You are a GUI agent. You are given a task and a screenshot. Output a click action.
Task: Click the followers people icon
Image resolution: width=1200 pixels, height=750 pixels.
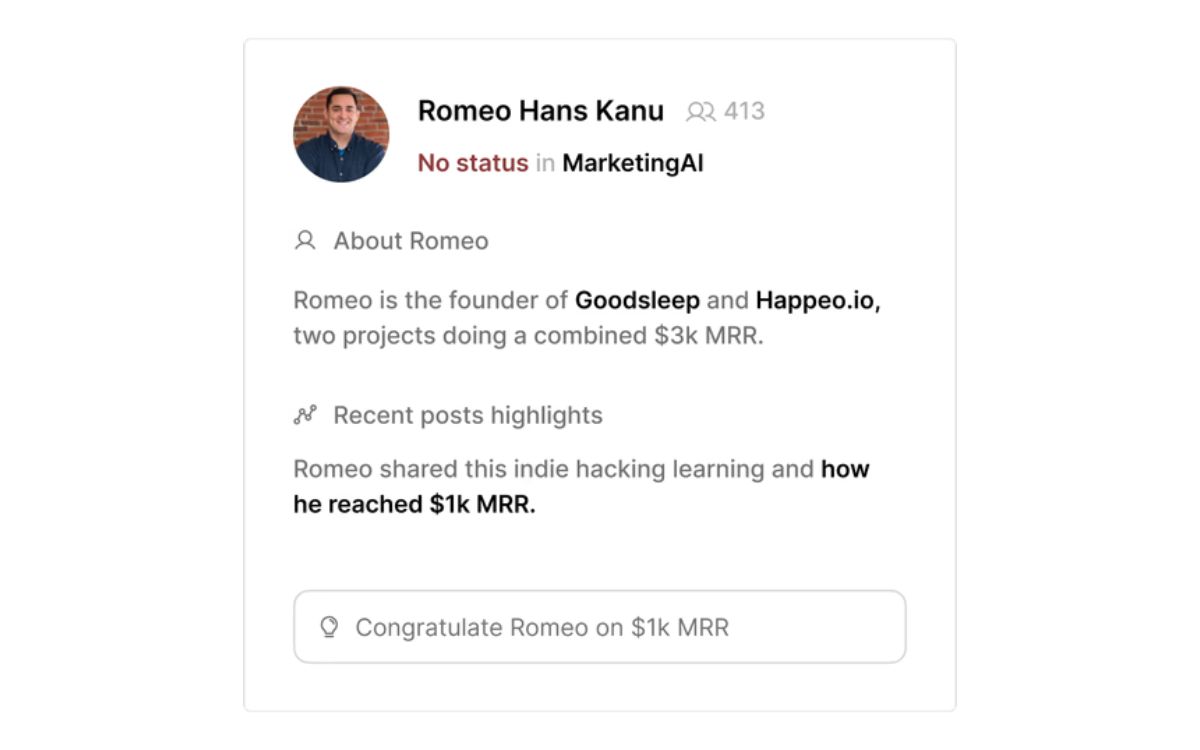pyautogui.click(x=700, y=112)
